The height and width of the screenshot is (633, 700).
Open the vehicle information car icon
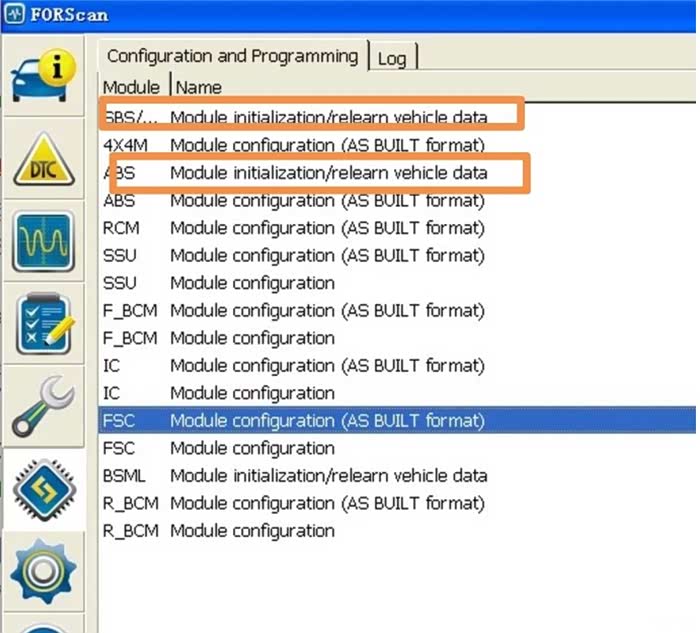[44, 75]
